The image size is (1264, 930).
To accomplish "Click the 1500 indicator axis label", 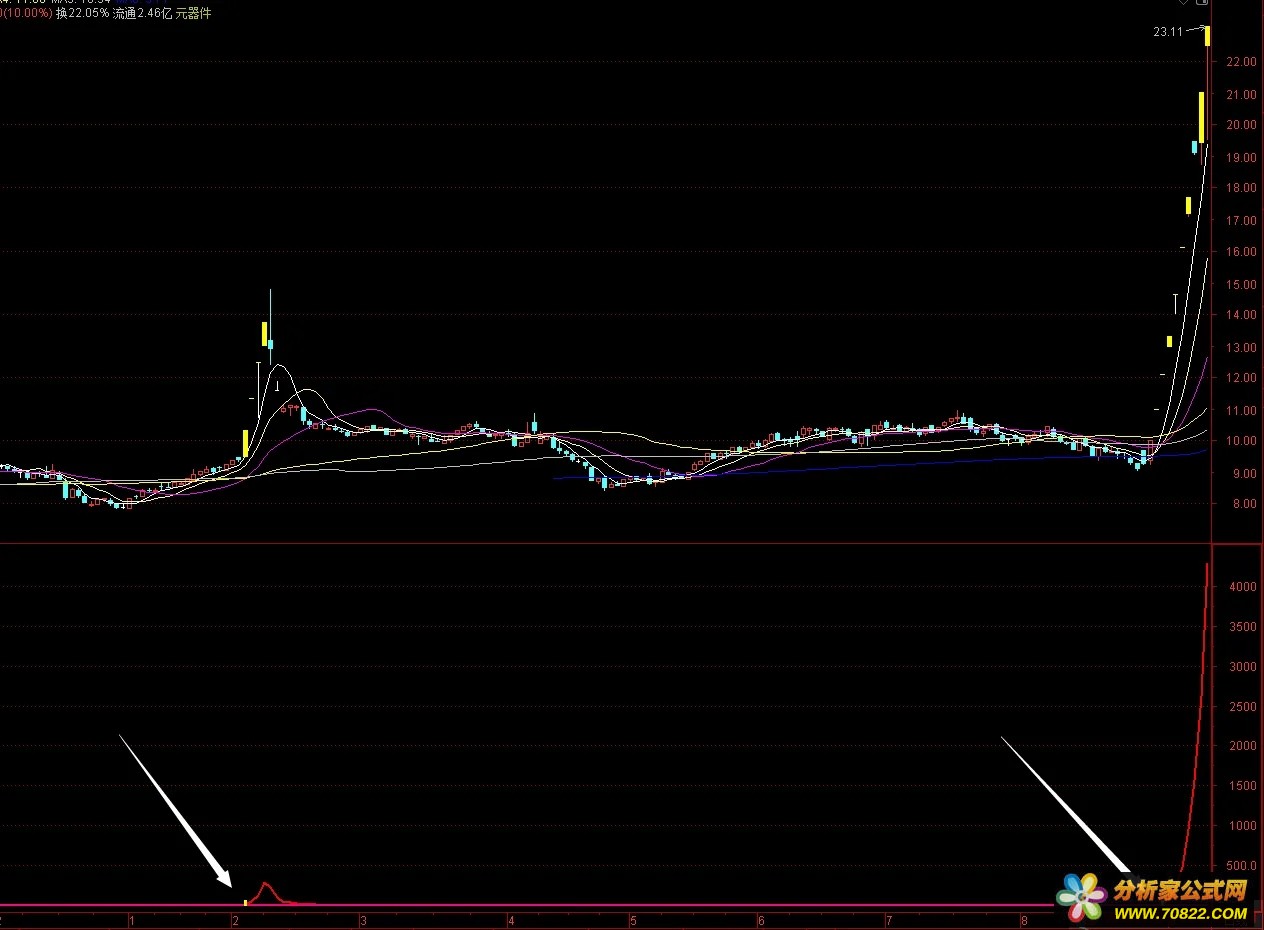I will pos(1242,787).
